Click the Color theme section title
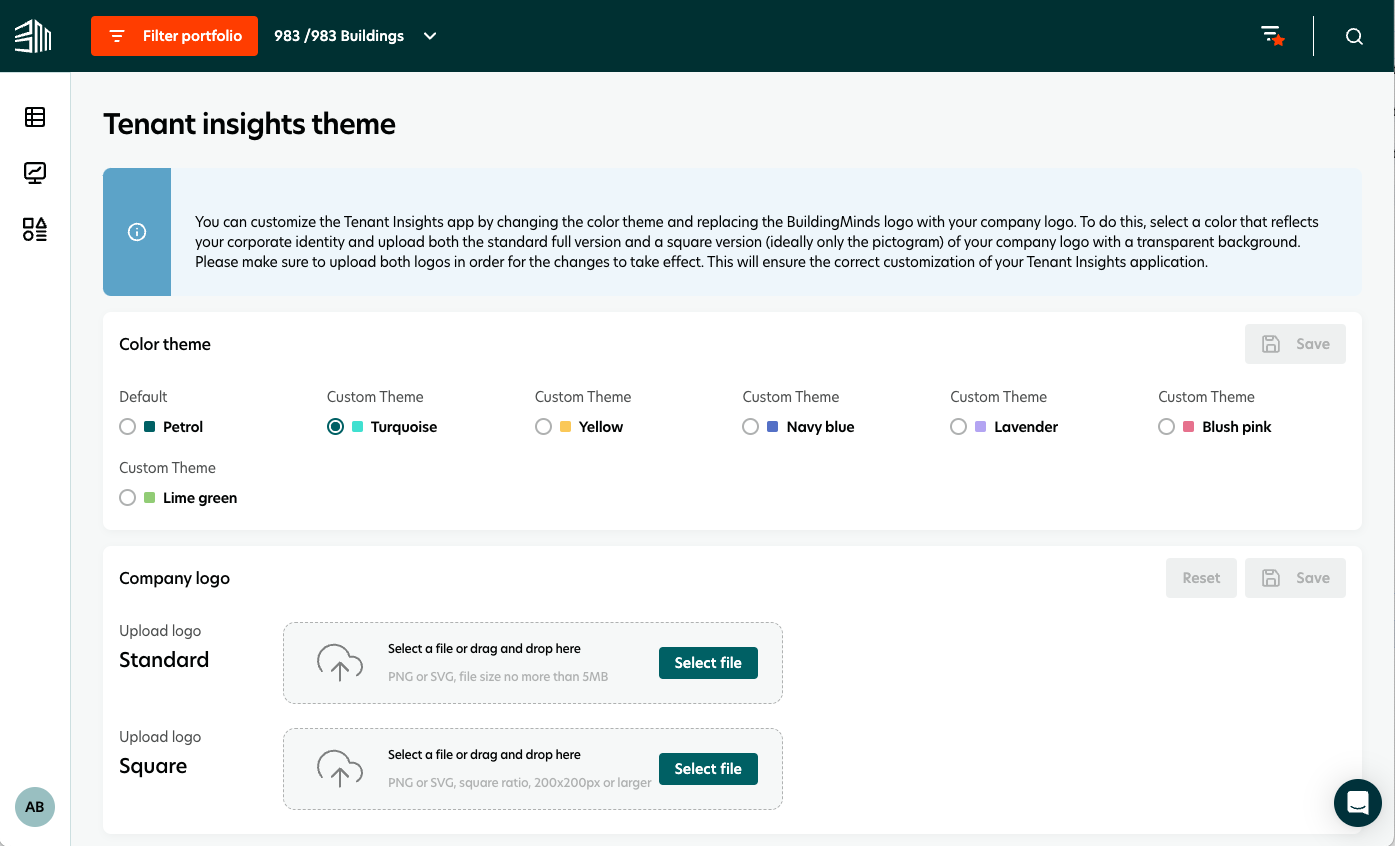Screen dimensions: 1395x846 pyautogui.click(x=165, y=344)
